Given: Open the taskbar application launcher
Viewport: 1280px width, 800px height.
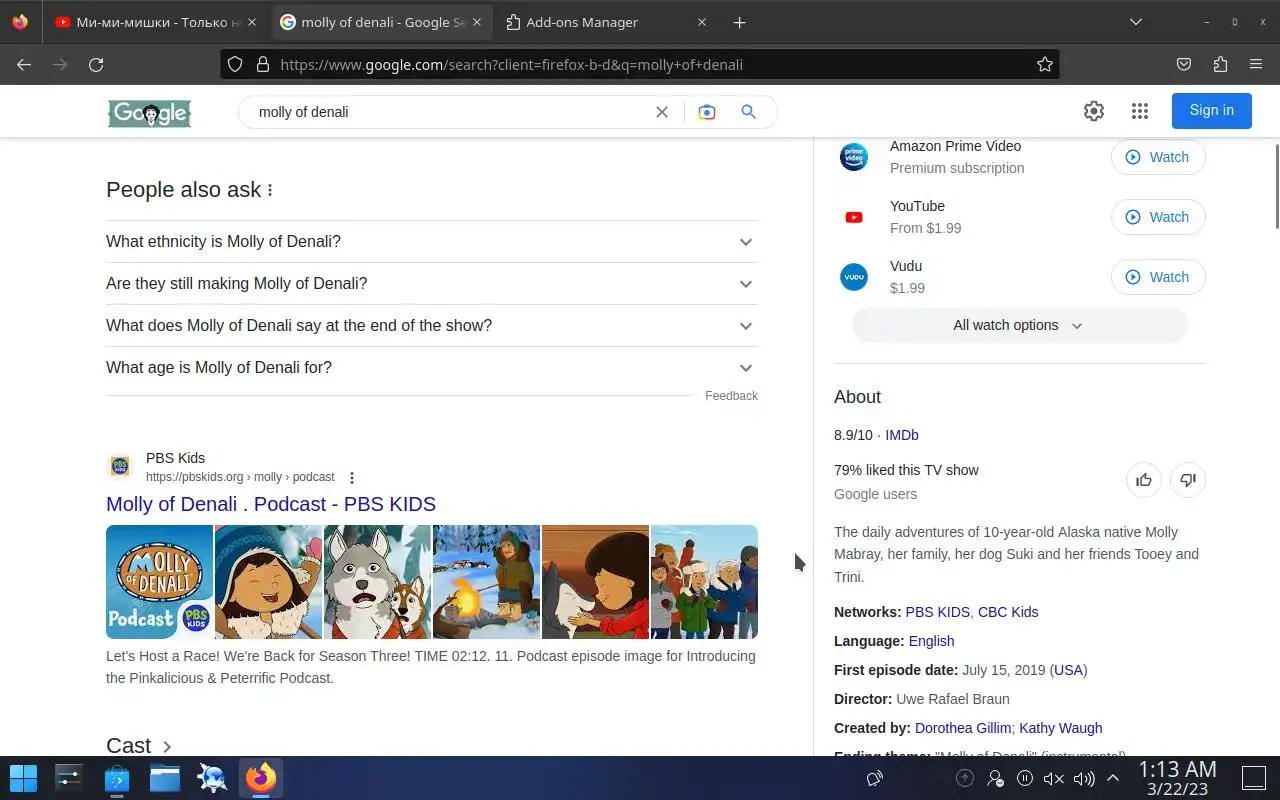Looking at the screenshot, I should [x=23, y=778].
